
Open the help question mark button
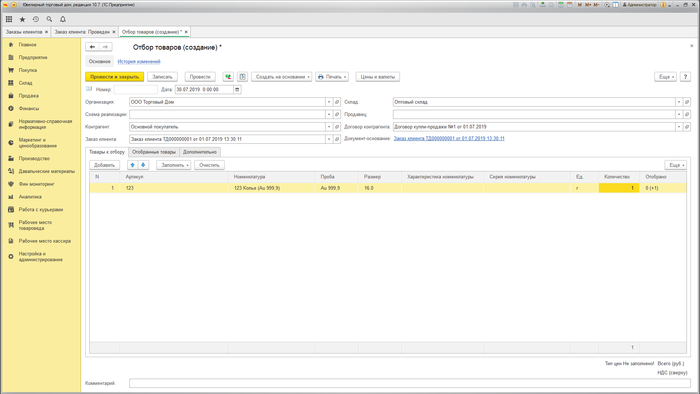point(685,77)
